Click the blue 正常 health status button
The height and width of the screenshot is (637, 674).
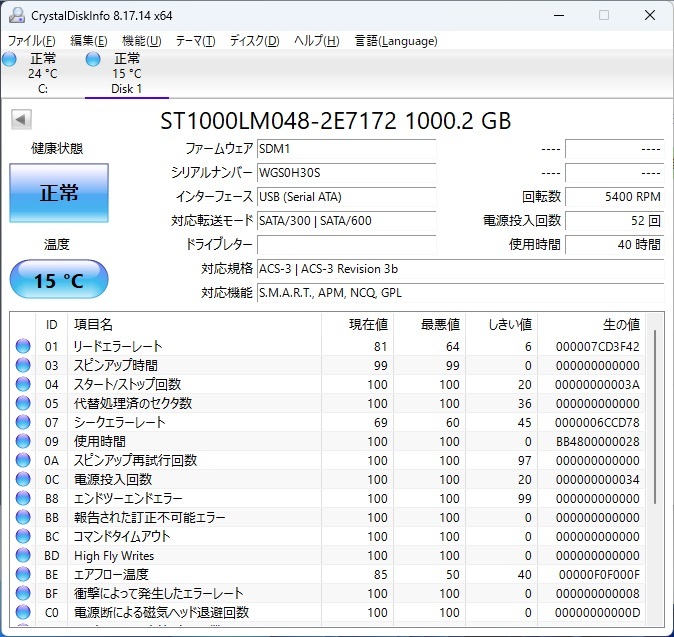(x=58, y=193)
